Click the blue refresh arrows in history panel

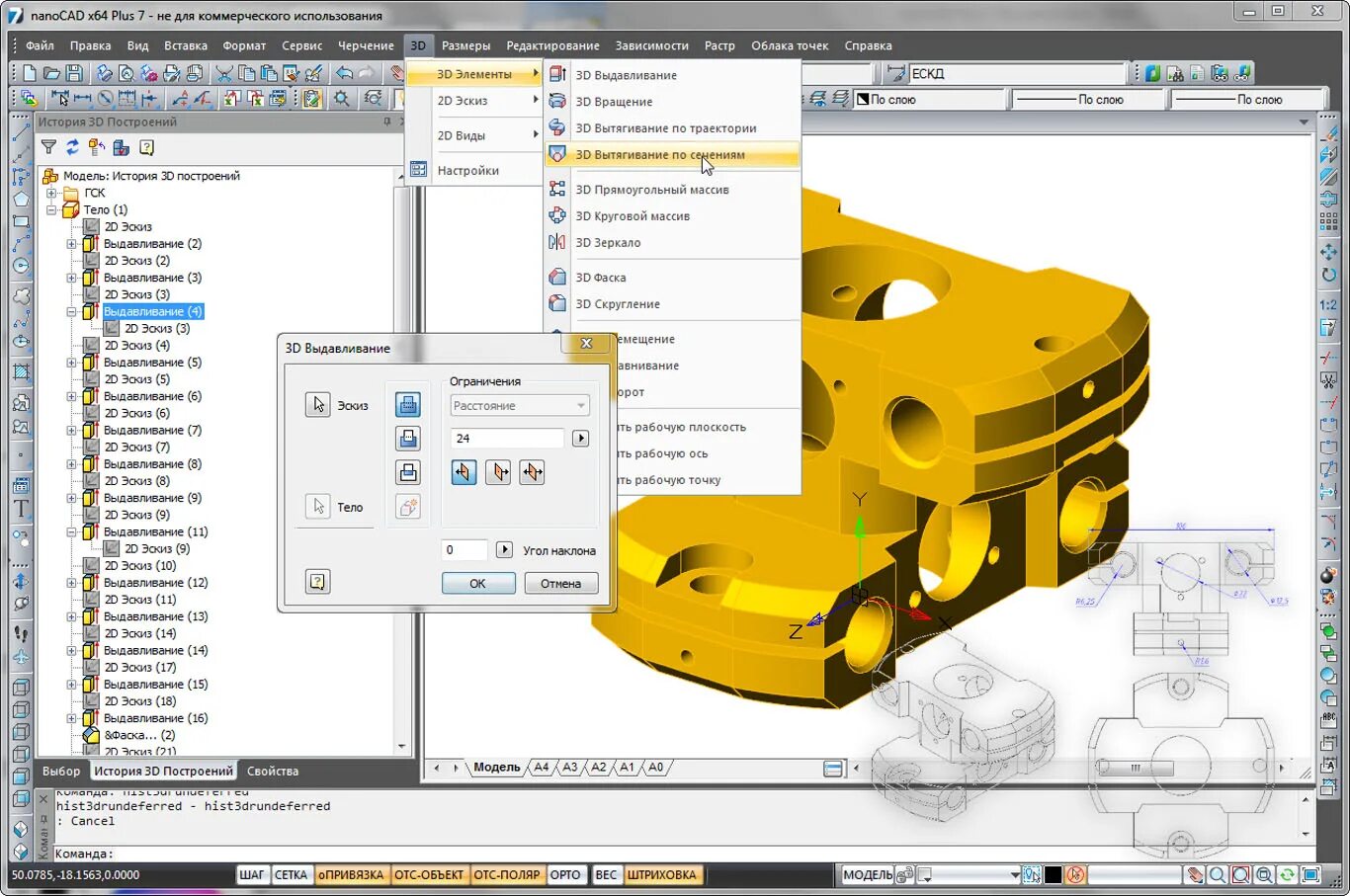72,147
